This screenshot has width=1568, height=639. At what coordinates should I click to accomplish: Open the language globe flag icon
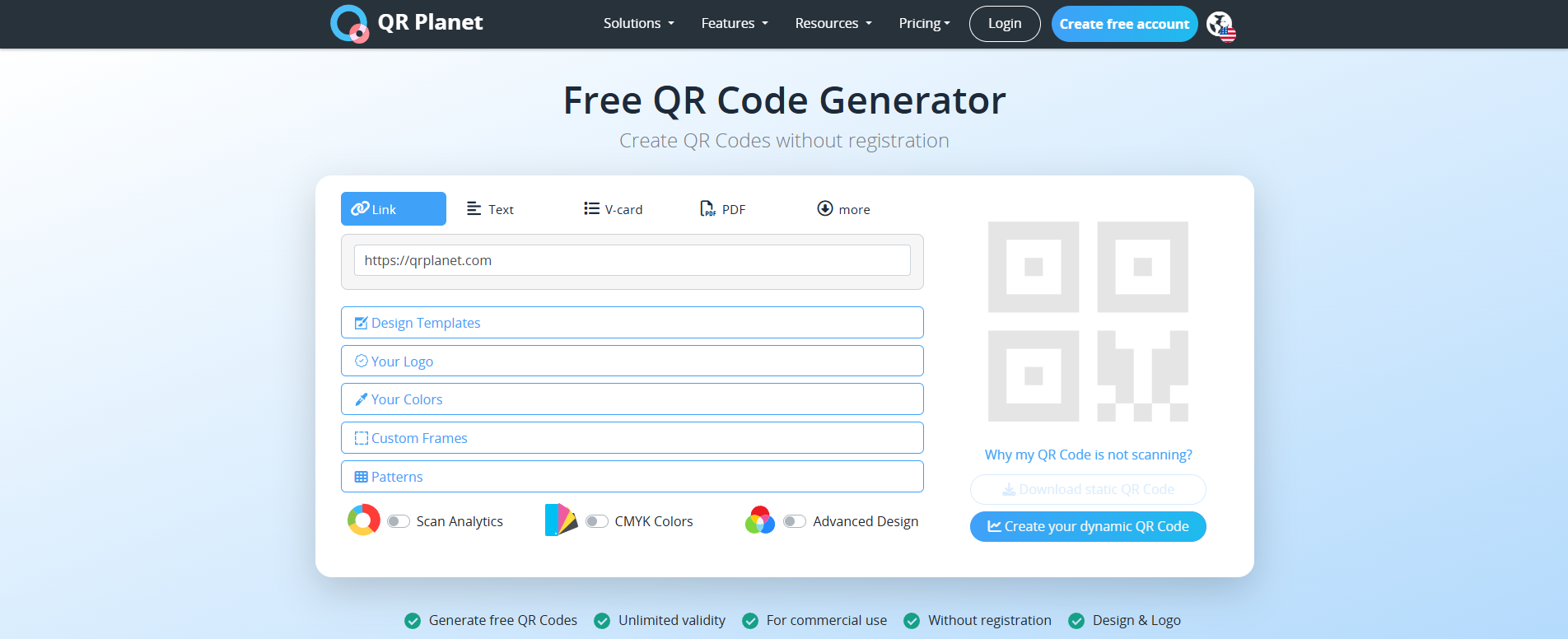click(1221, 26)
